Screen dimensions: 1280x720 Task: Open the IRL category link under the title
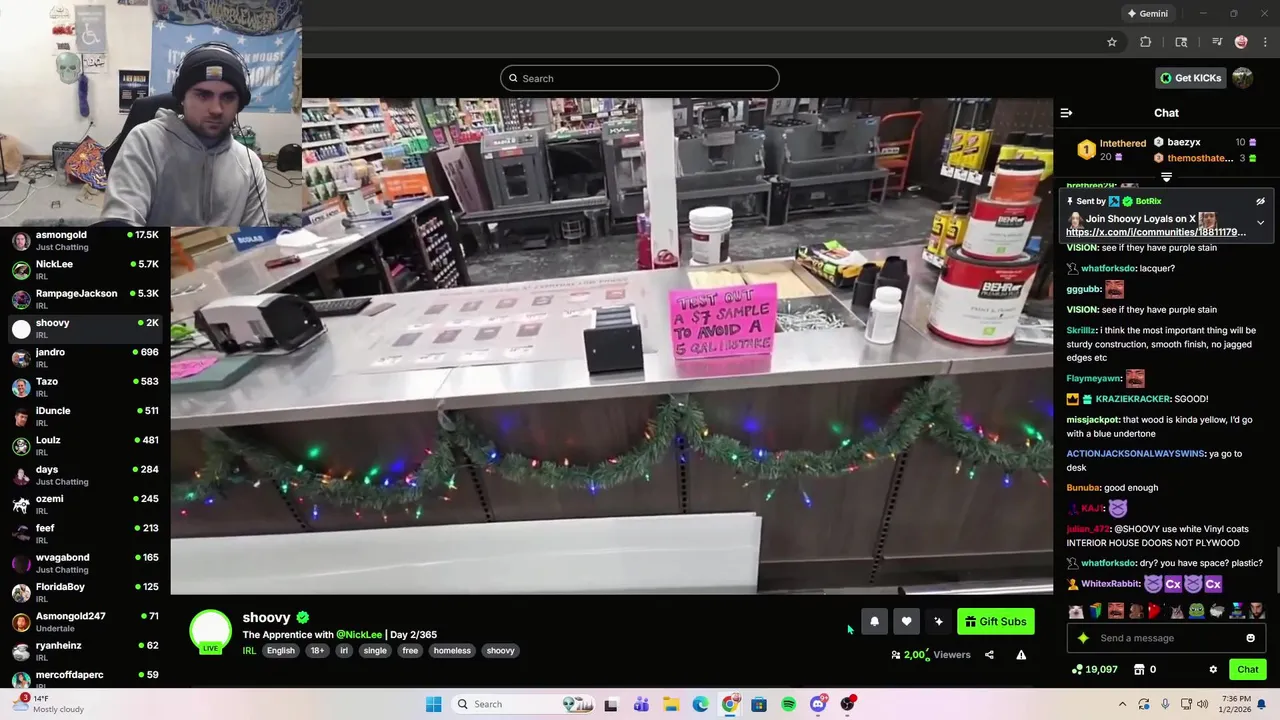pyautogui.click(x=249, y=650)
